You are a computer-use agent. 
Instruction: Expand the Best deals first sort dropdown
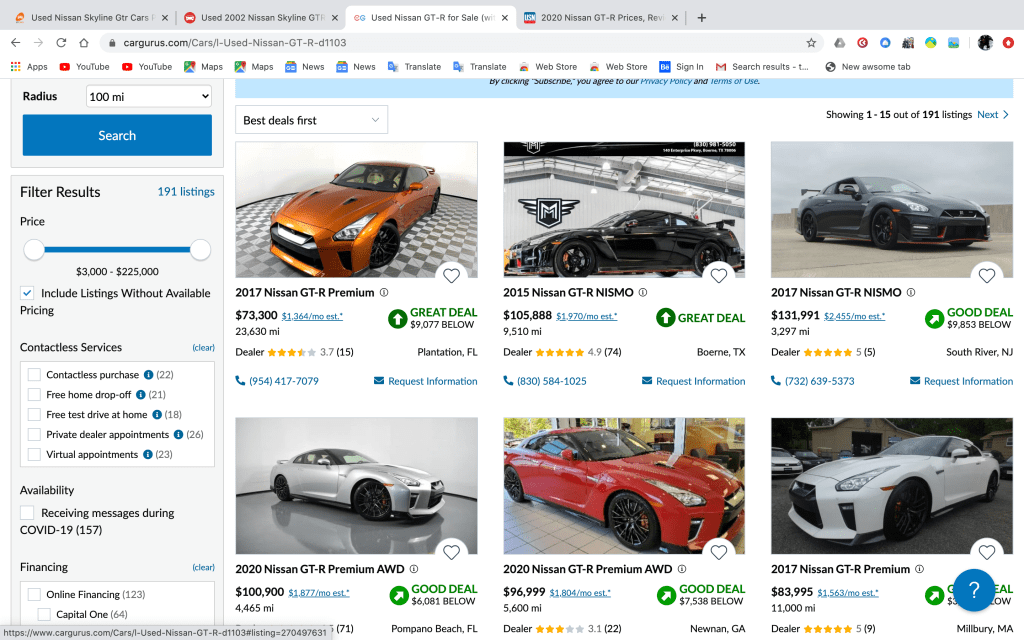click(311, 120)
